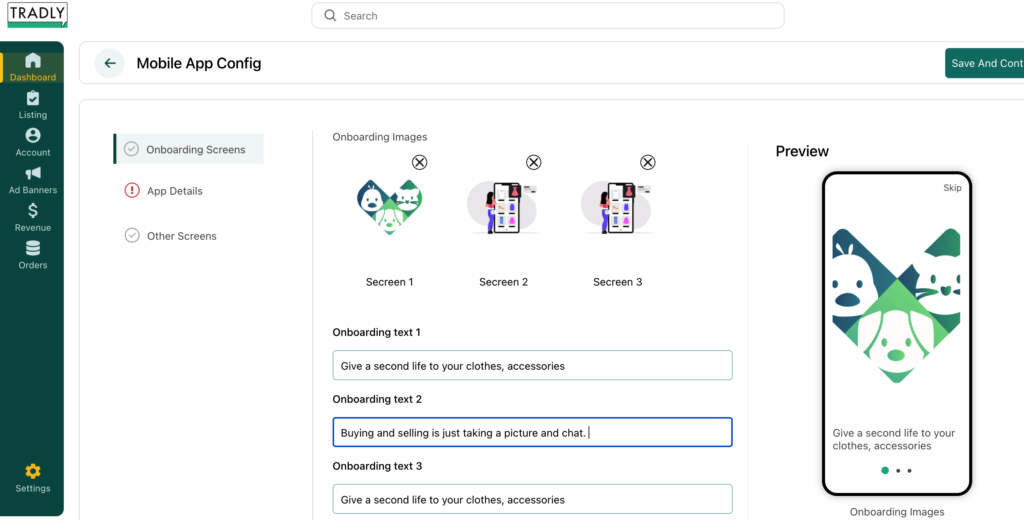Focus the Onboarding text 1 field
This screenshot has width=1024, height=520.
pyautogui.click(x=532, y=366)
